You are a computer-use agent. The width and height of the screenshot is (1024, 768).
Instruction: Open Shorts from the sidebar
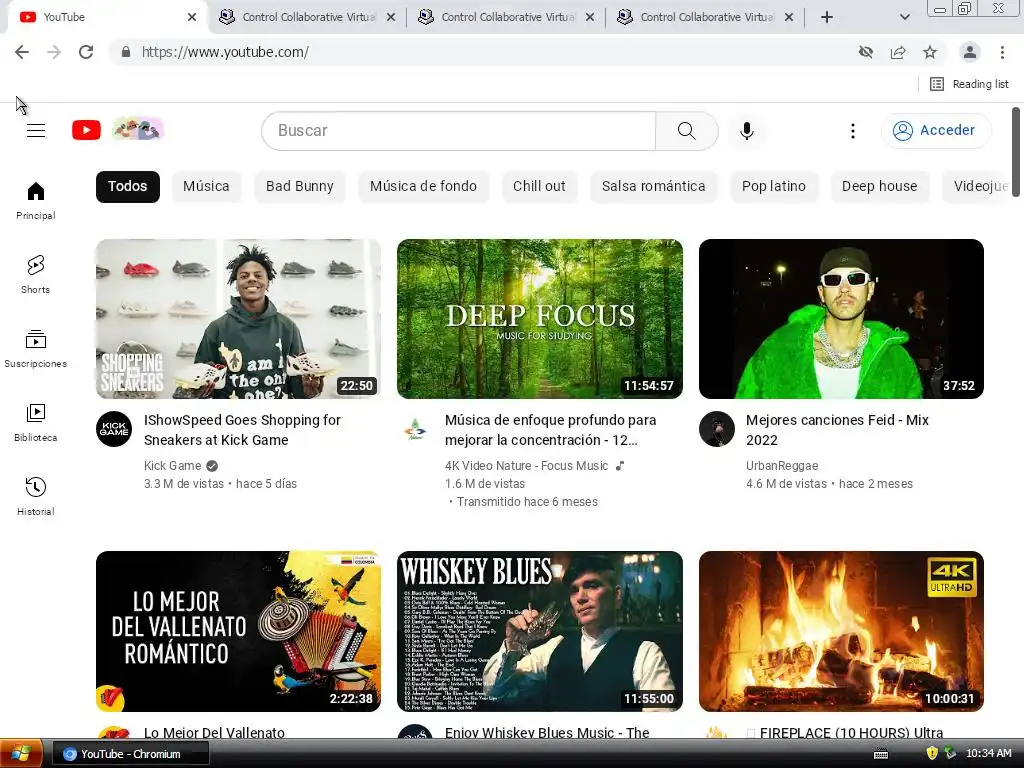[36, 274]
